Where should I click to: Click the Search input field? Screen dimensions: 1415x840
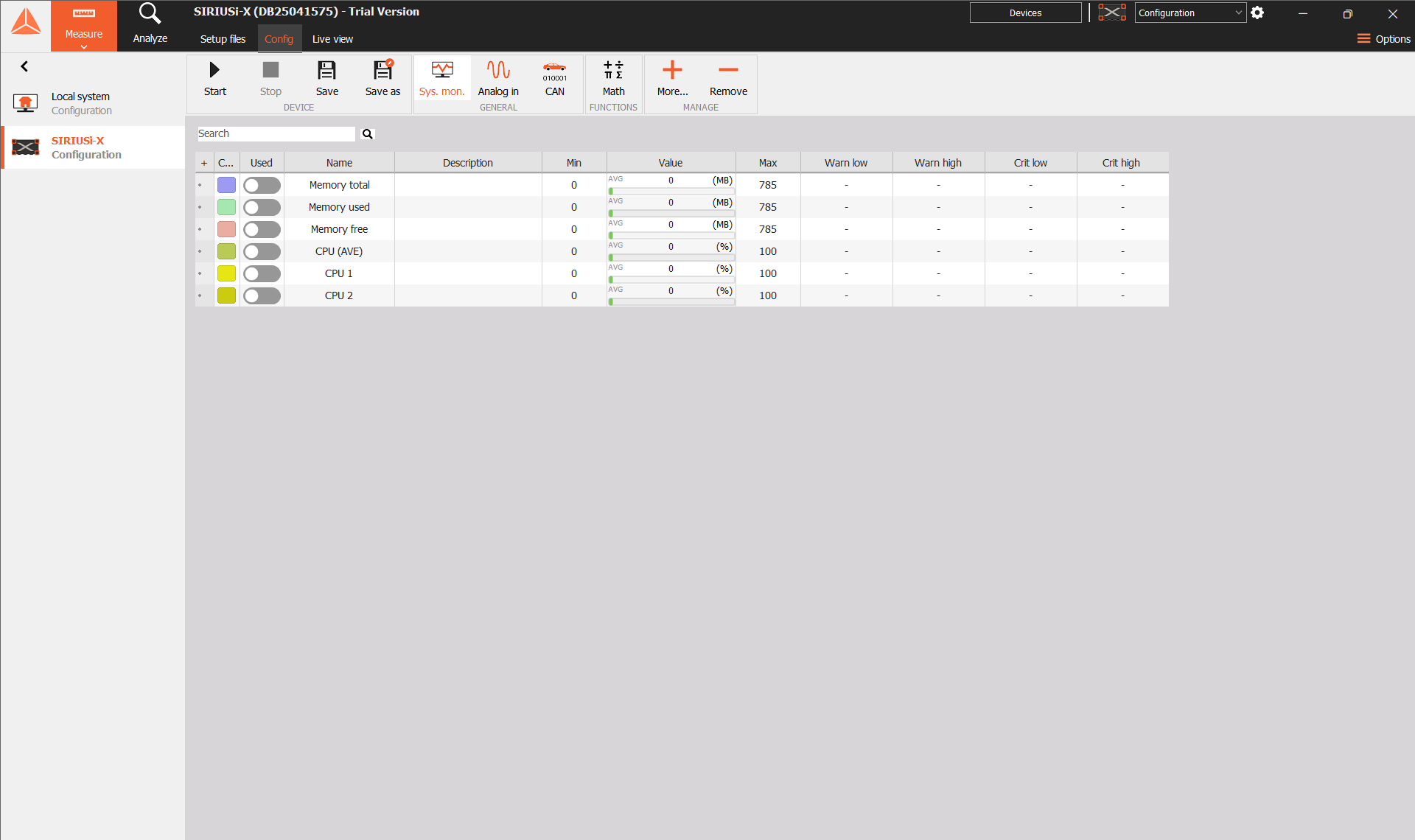click(276, 134)
